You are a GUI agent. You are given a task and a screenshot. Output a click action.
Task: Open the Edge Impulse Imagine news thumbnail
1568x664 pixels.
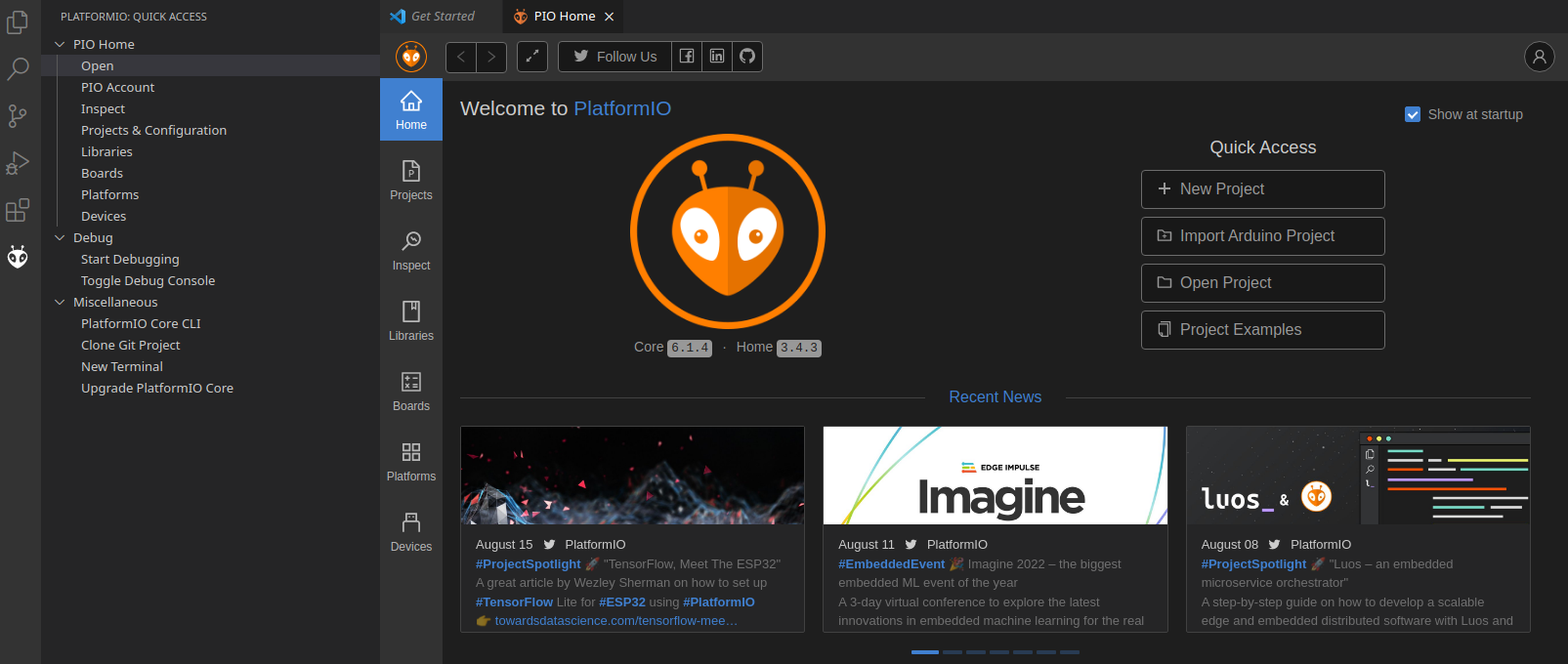coord(995,476)
